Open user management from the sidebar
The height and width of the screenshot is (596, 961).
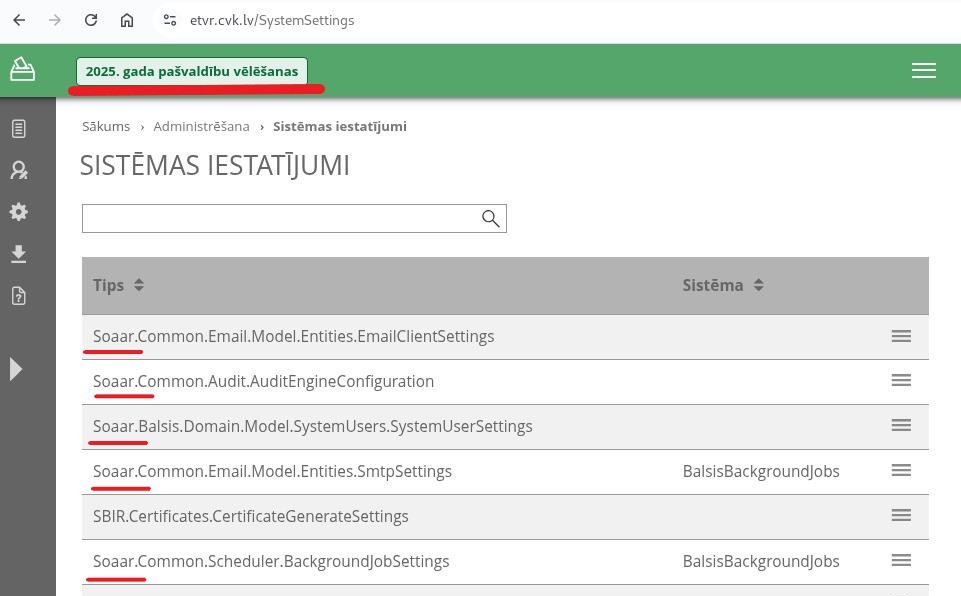18,170
